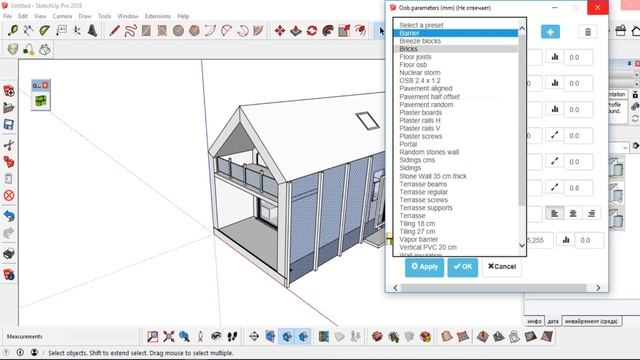Click the Zoom magnifier tool in bottom toolbar
Screen dimensions: 640x360
(x=152, y=336)
